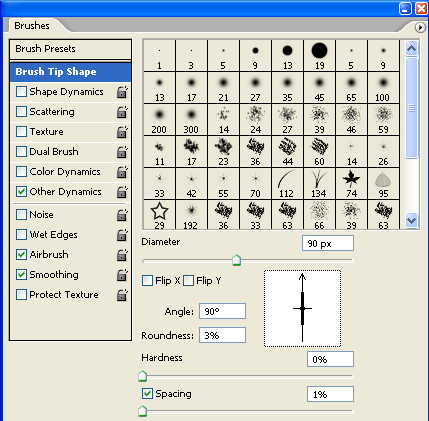Pick the starburst brush 192
429x421 pixels.
tap(191, 215)
